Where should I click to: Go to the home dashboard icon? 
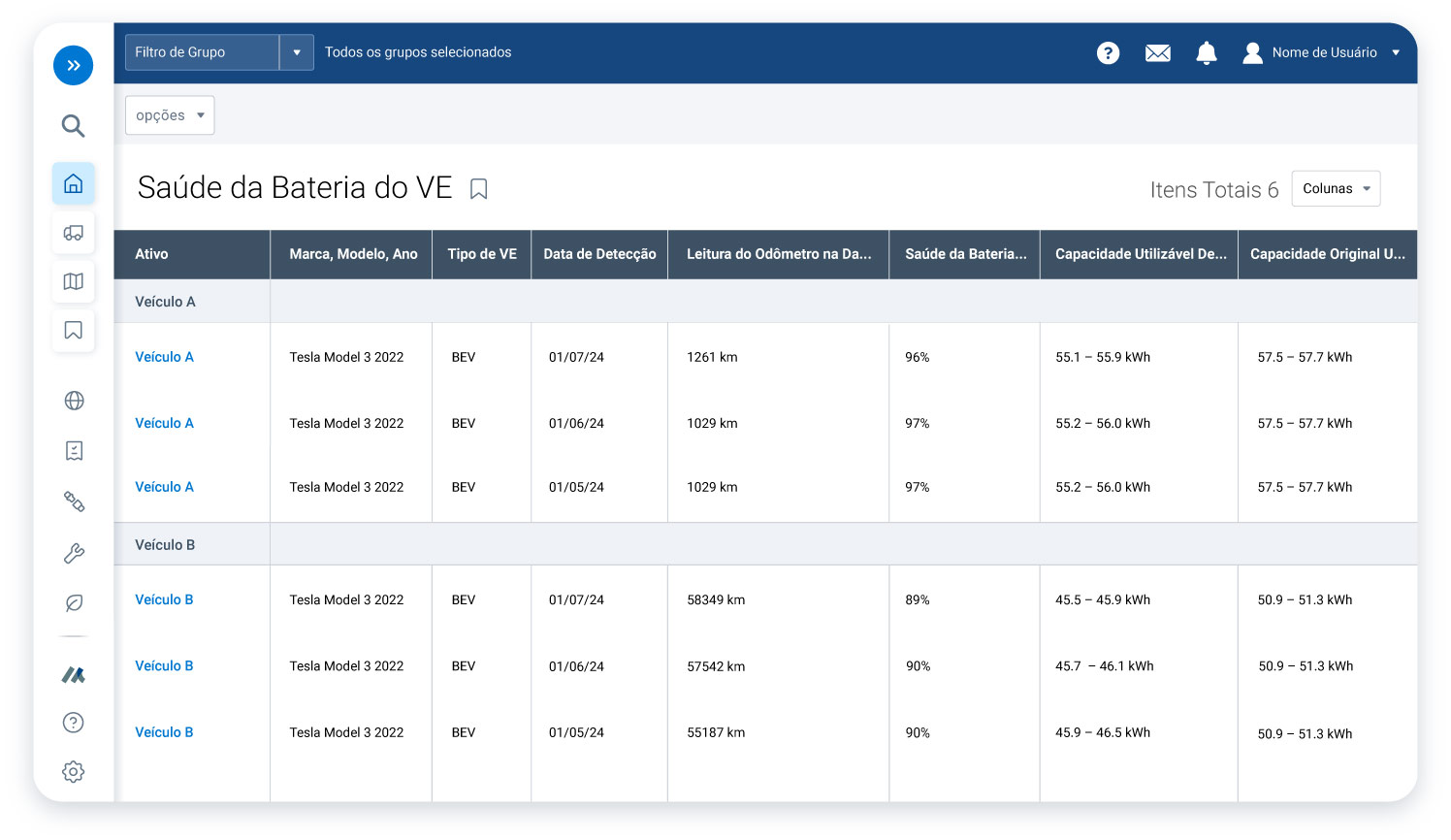tap(73, 183)
